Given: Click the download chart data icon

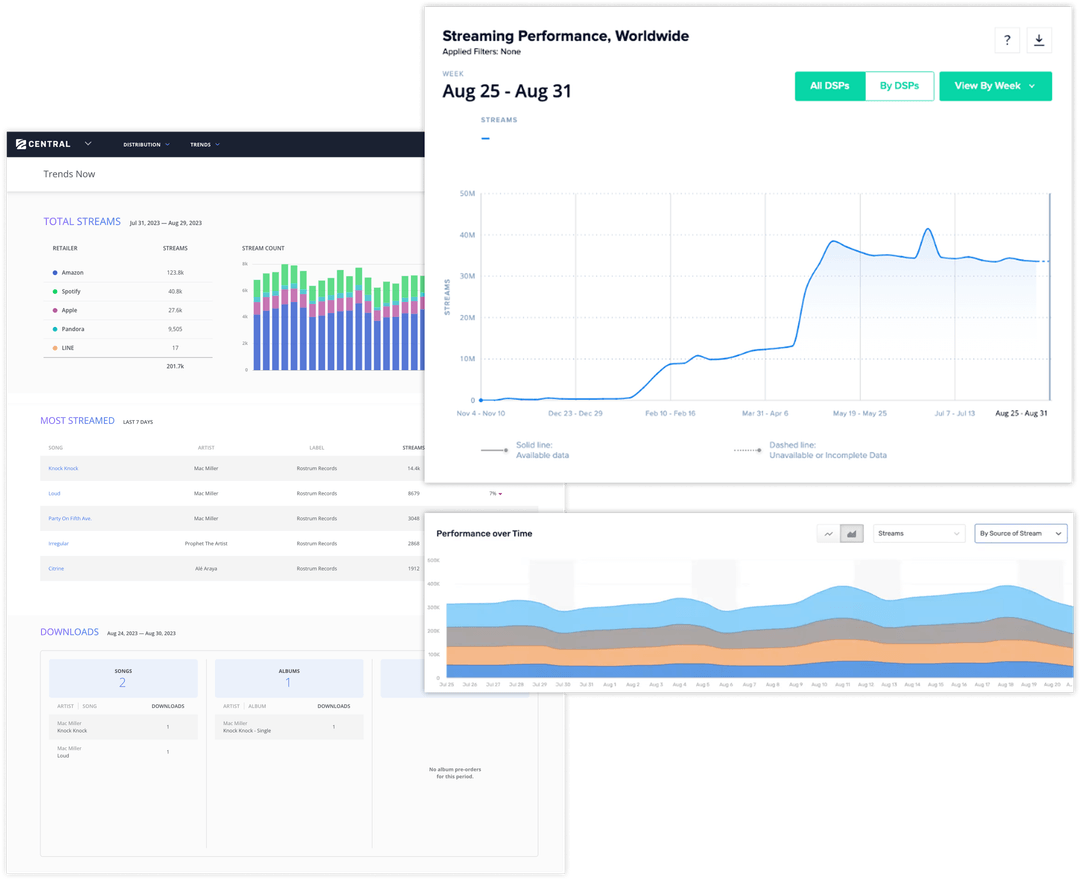Looking at the screenshot, I should [x=1039, y=40].
